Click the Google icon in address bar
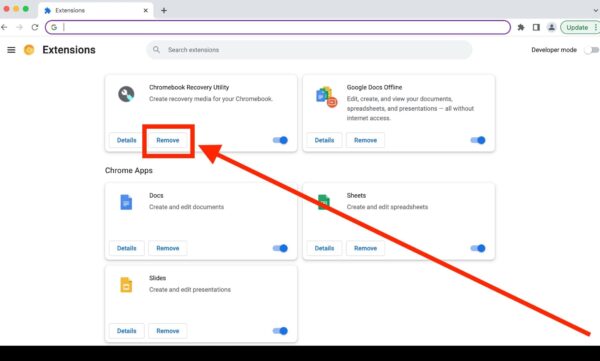The width and height of the screenshot is (600, 361). click(x=54, y=27)
